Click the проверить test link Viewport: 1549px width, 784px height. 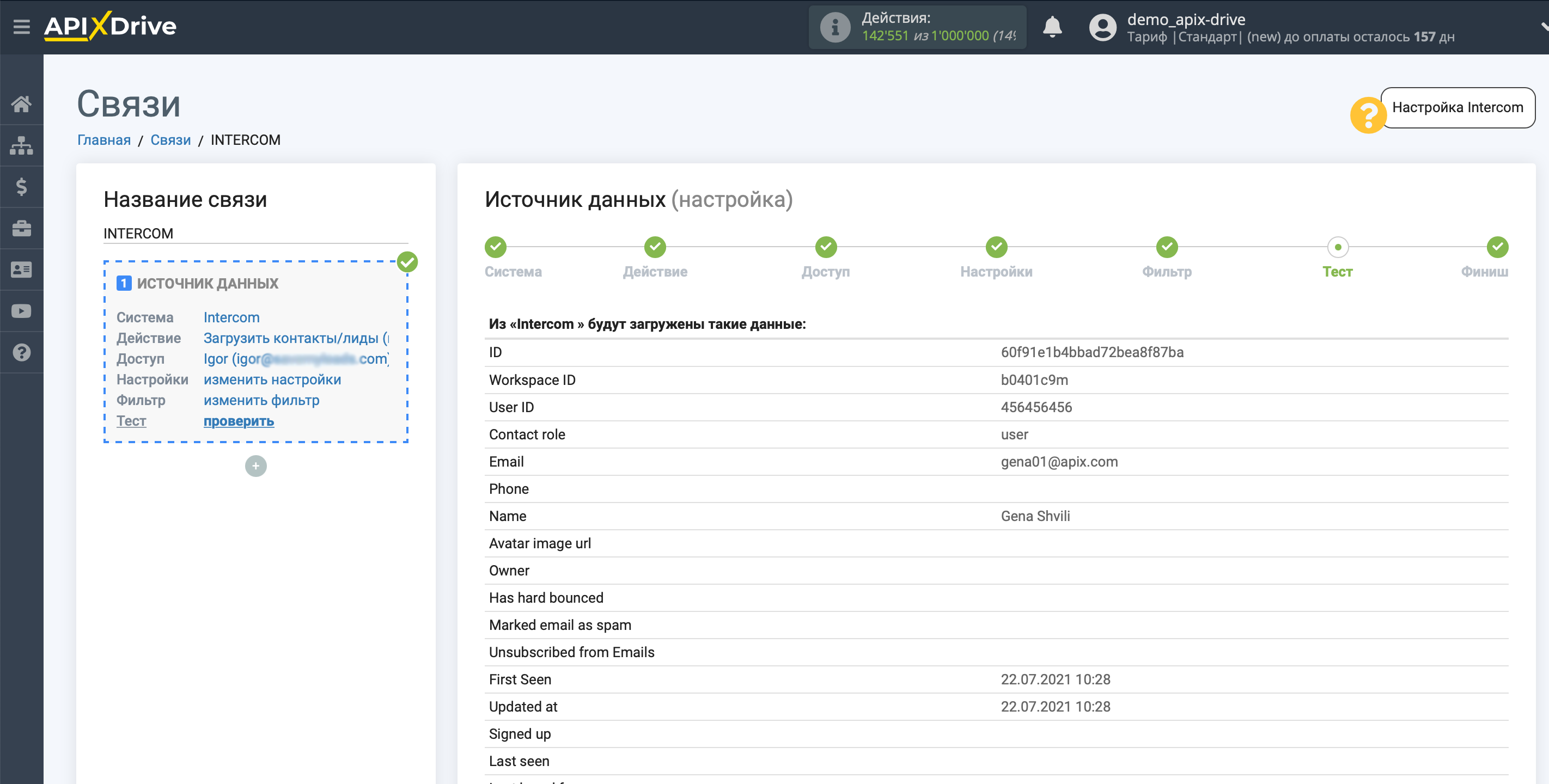(x=239, y=421)
